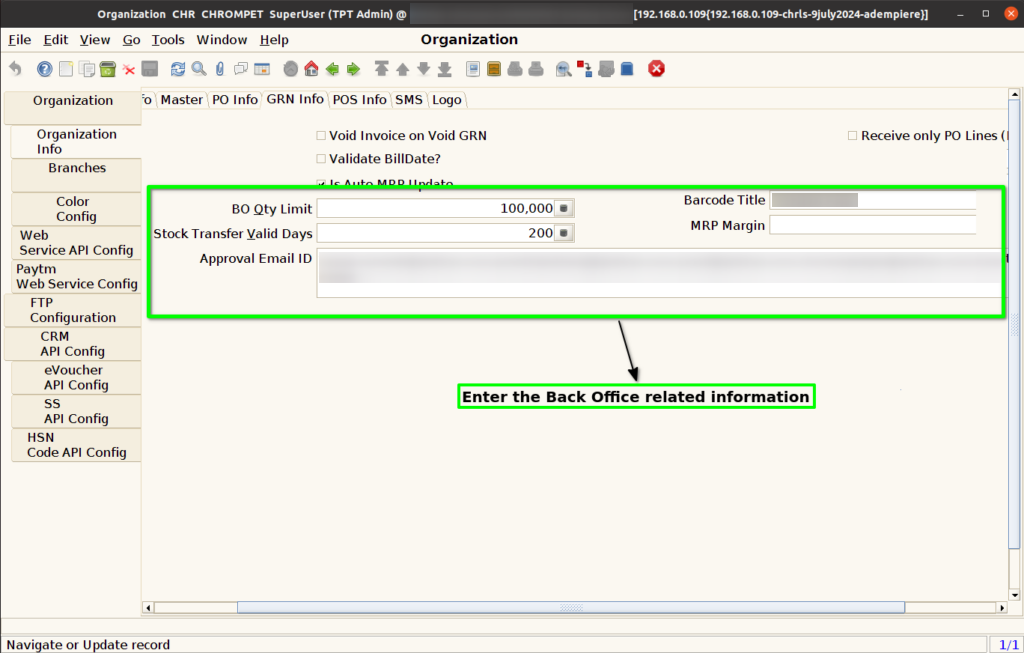Image resolution: width=1024 pixels, height=653 pixels.
Task: Click the round History records icon
Action: click(x=291, y=69)
